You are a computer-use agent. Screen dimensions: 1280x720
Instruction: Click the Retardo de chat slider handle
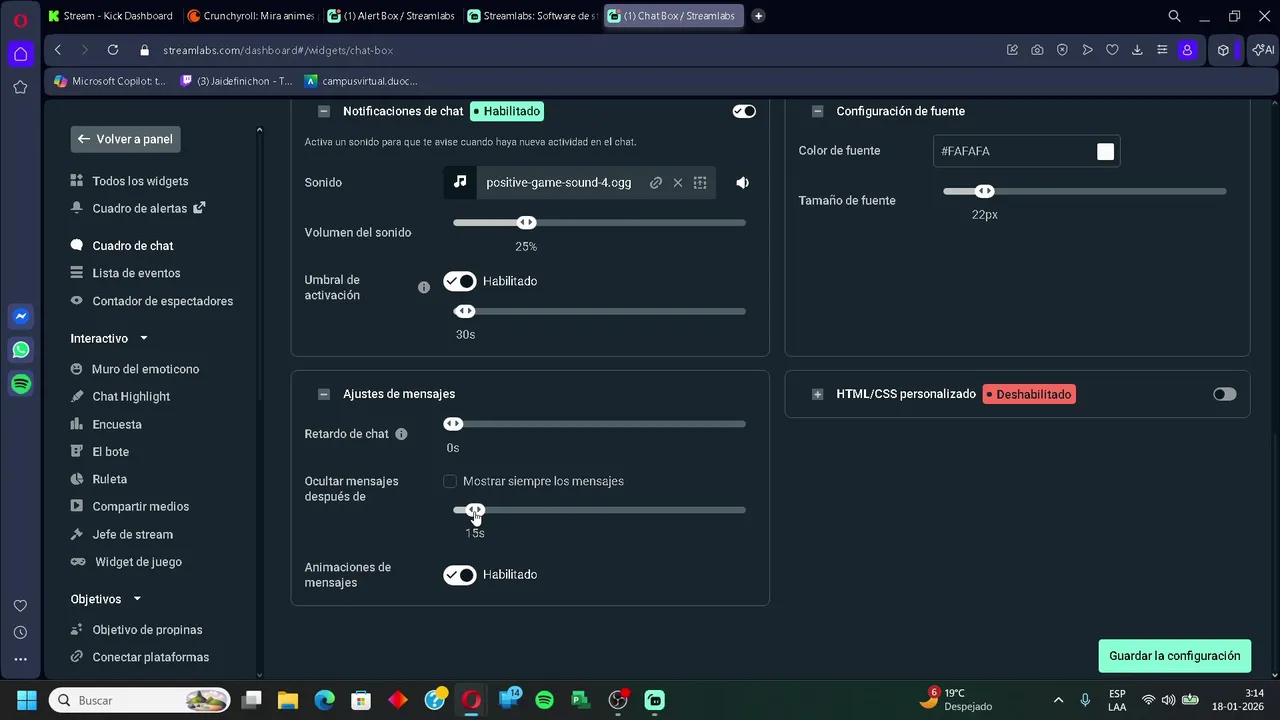[x=453, y=424]
